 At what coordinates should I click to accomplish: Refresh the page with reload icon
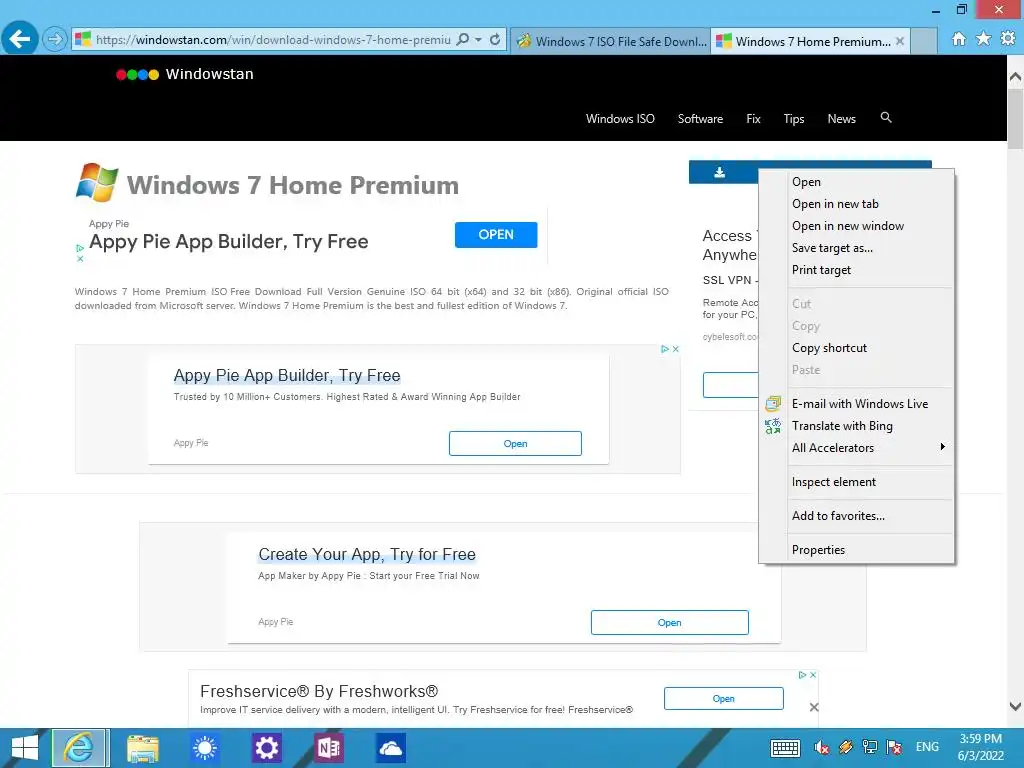tap(495, 39)
